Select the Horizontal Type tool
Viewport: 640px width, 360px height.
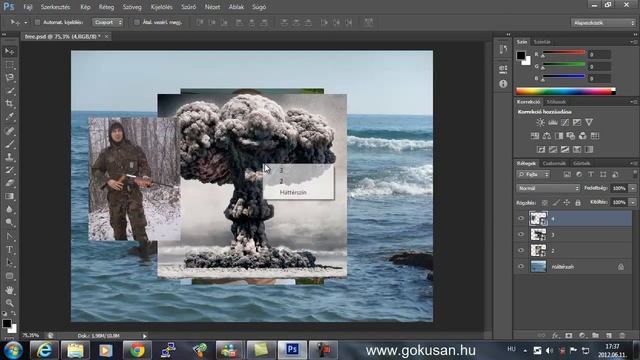(x=9, y=249)
